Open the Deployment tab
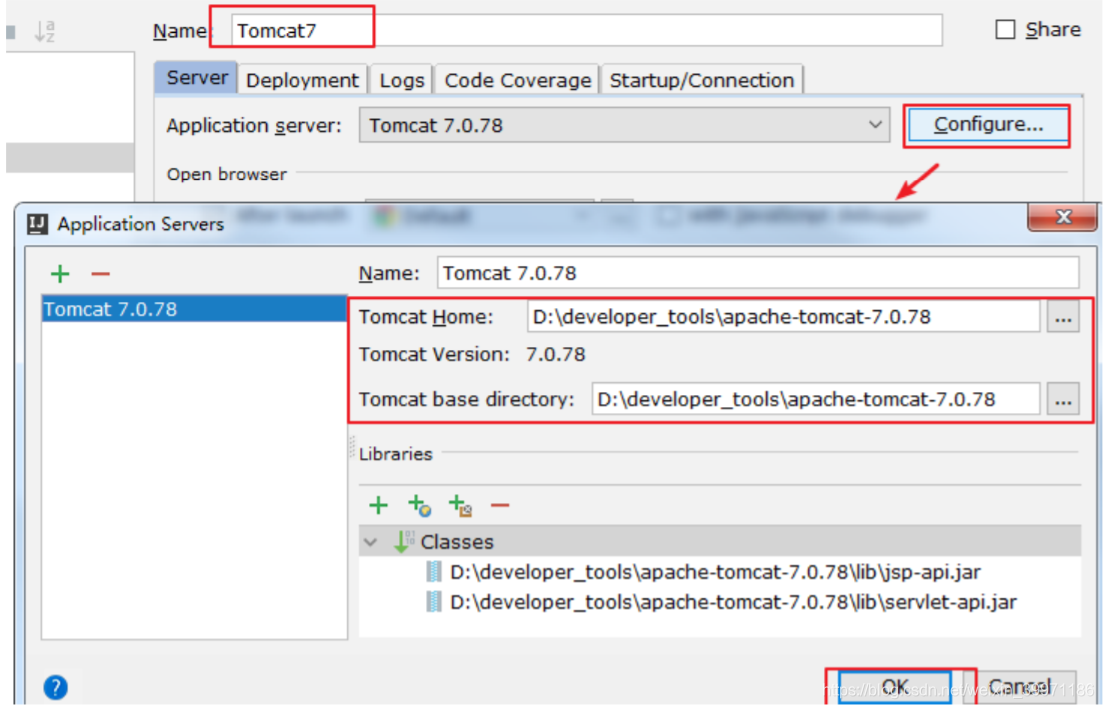 pyautogui.click(x=302, y=80)
